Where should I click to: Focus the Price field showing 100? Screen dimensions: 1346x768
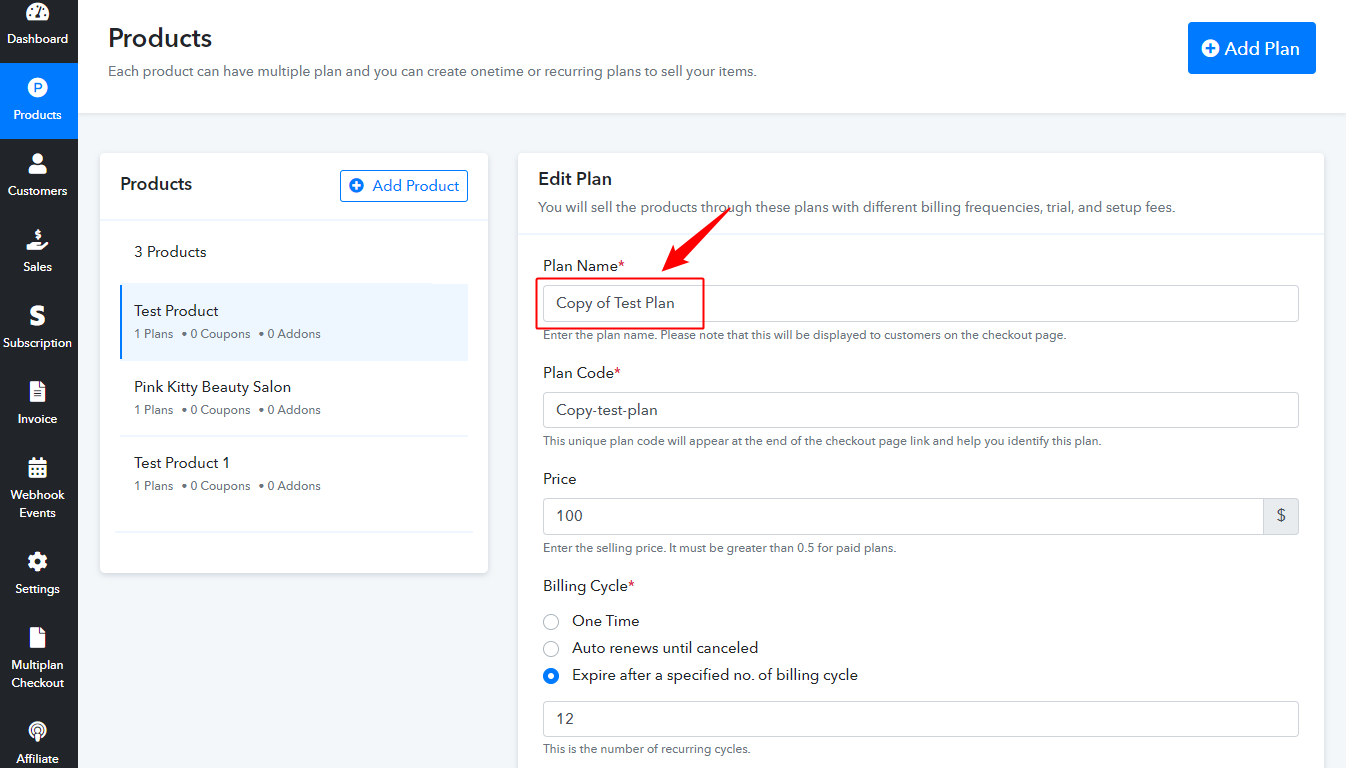[x=903, y=516]
